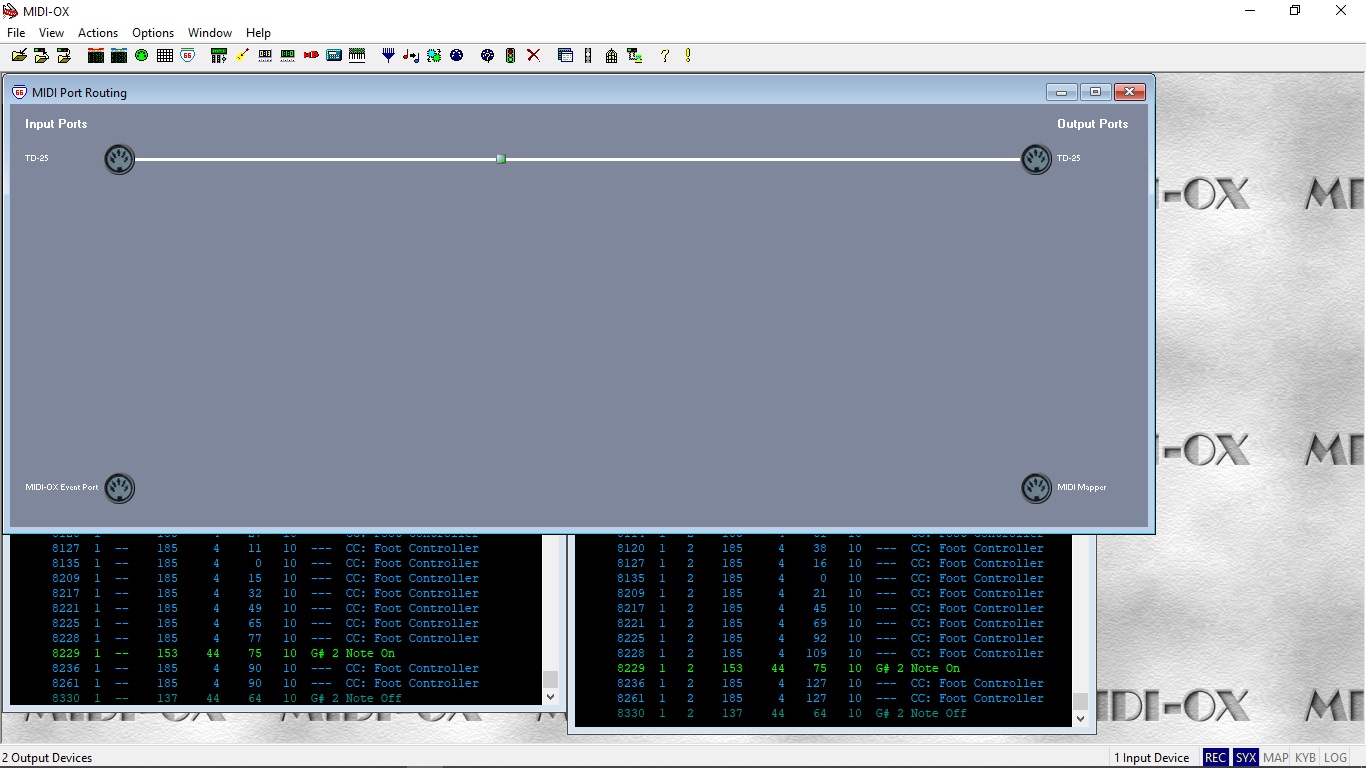Maximize the MIDI Port Routing window
1366x768 pixels.
point(1095,92)
